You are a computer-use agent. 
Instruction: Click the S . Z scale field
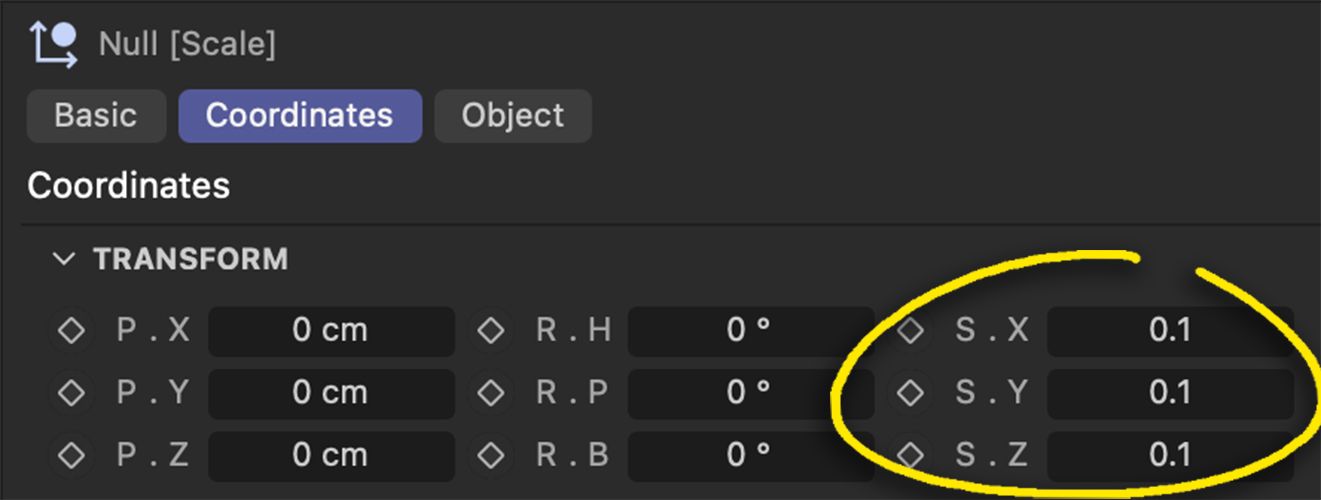click(x=1170, y=455)
